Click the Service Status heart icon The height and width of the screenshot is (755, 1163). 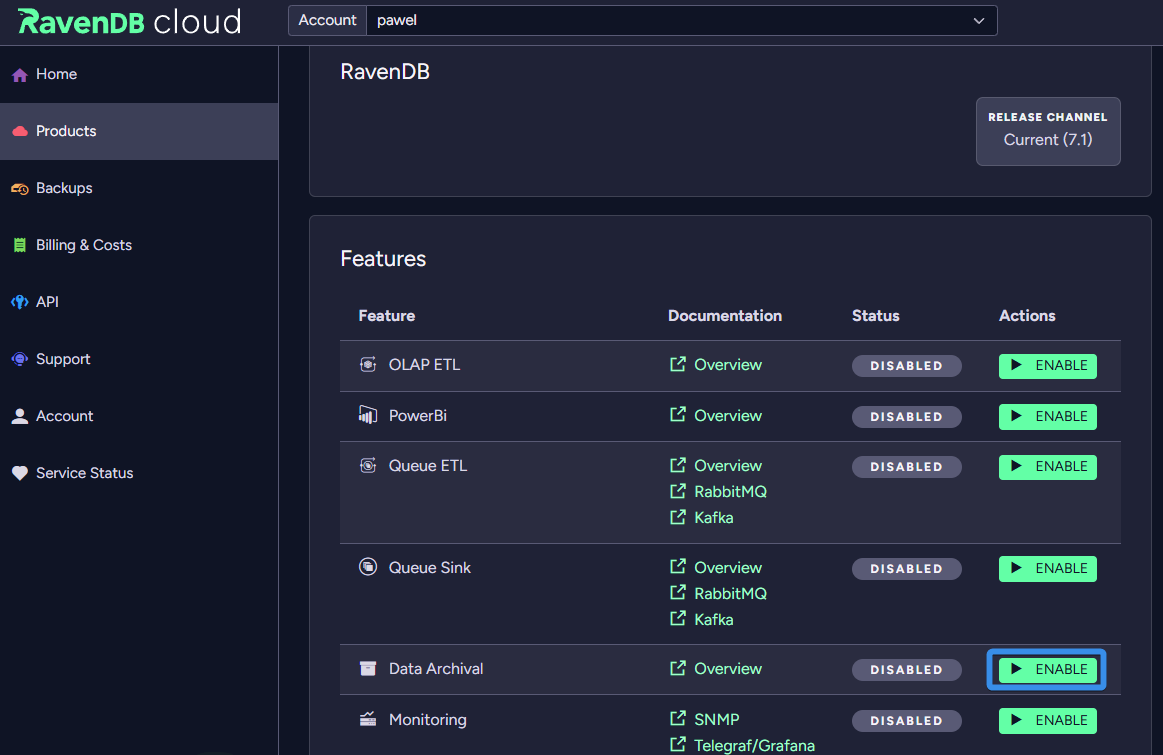pos(19,474)
